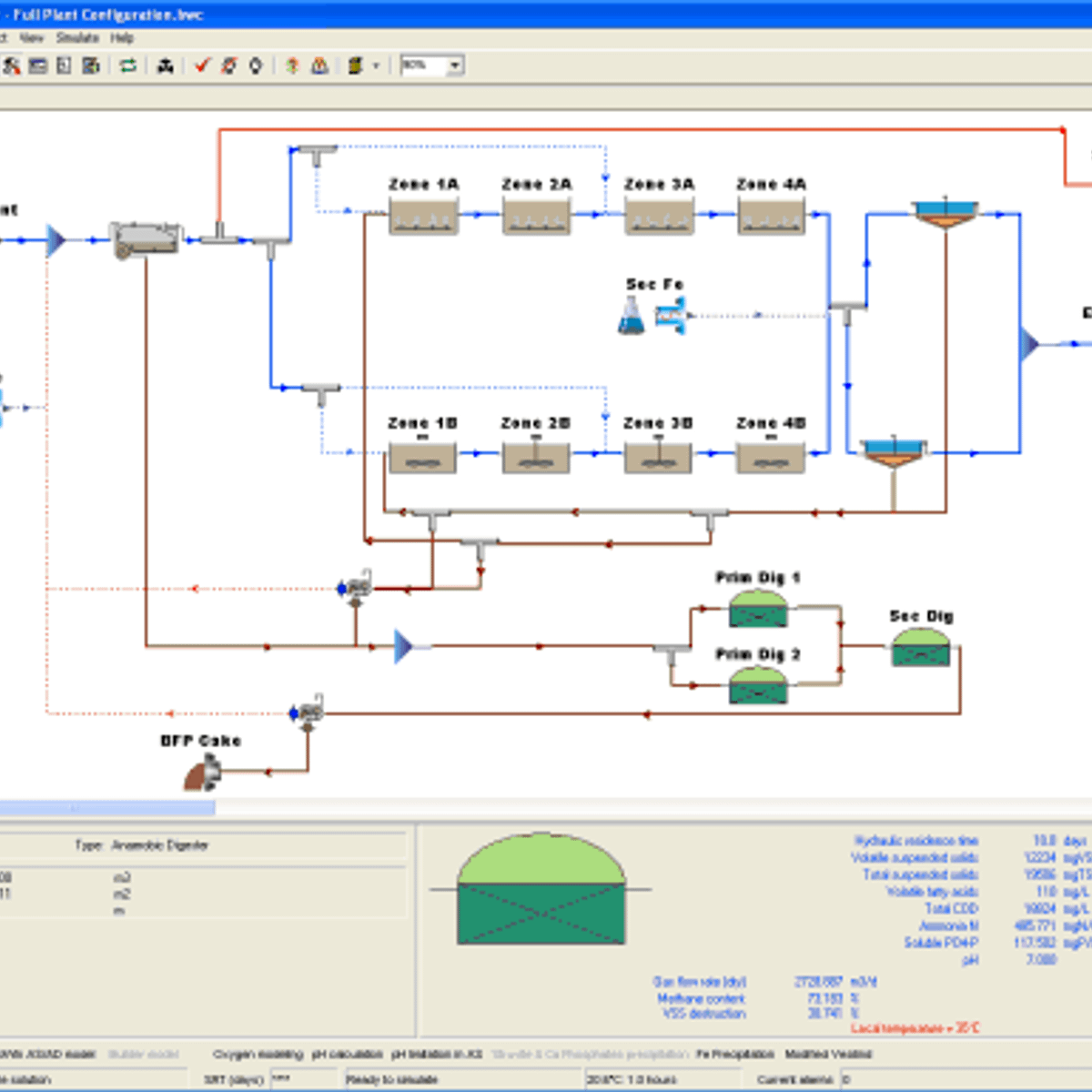The image size is (1092, 1092).
Task: Click the horizontal scrollbar below the flowsheet
Action: 107,808
